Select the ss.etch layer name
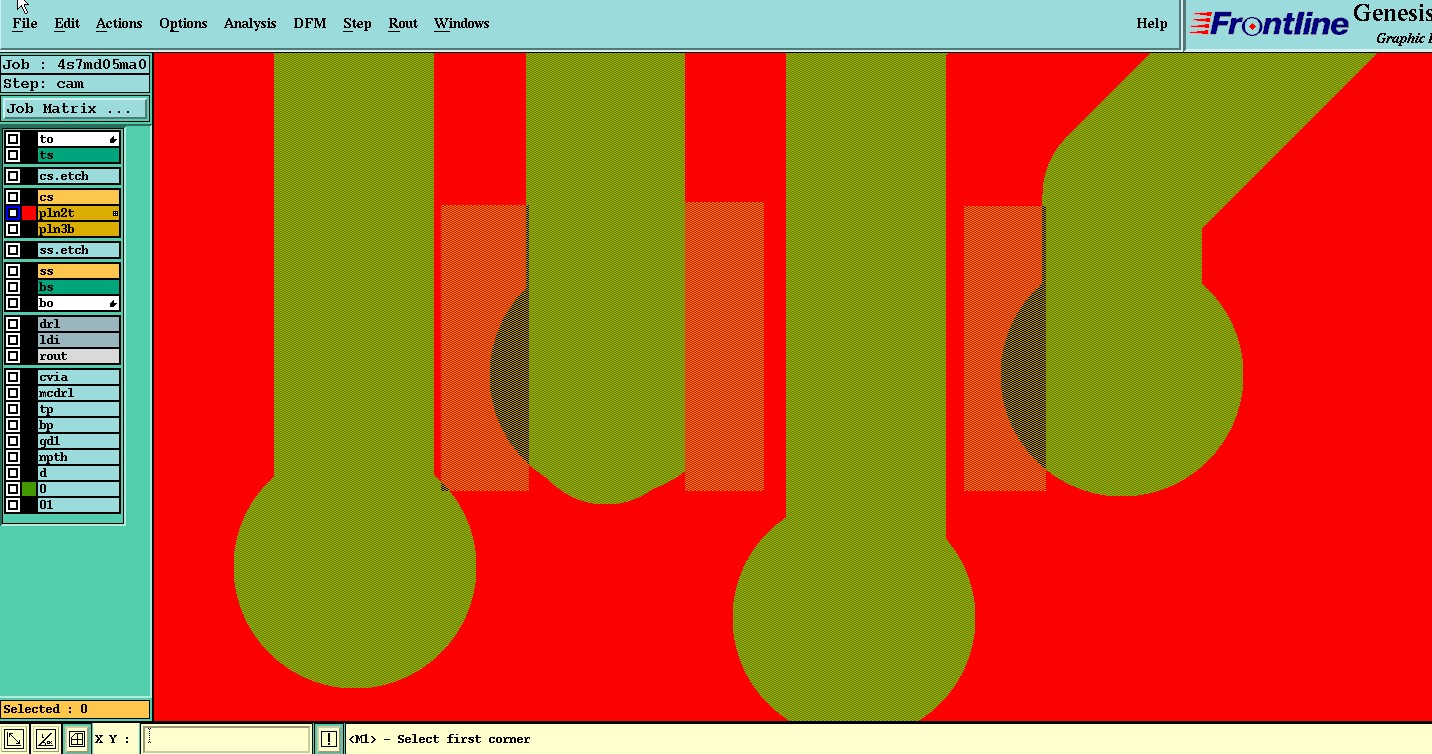Viewport: 1432px width, 754px height. 78,250
